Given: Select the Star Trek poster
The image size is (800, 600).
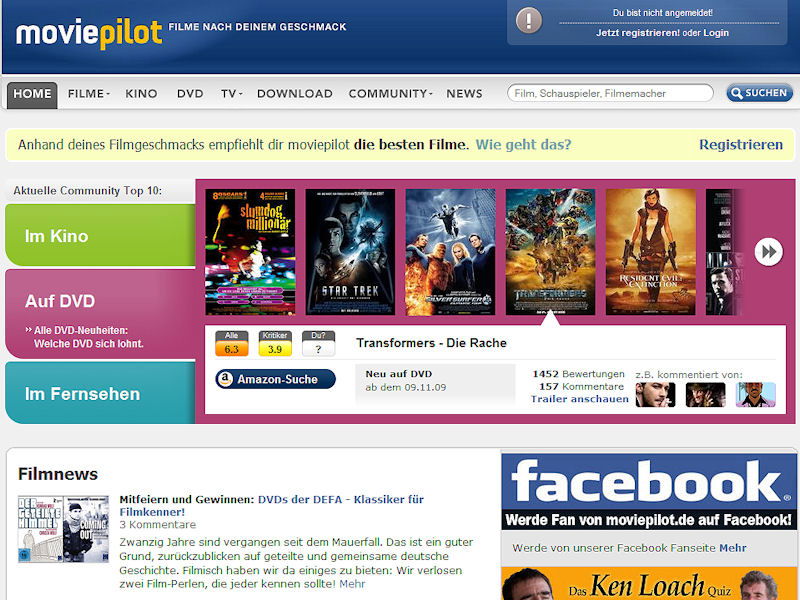Looking at the screenshot, I should 350,252.
